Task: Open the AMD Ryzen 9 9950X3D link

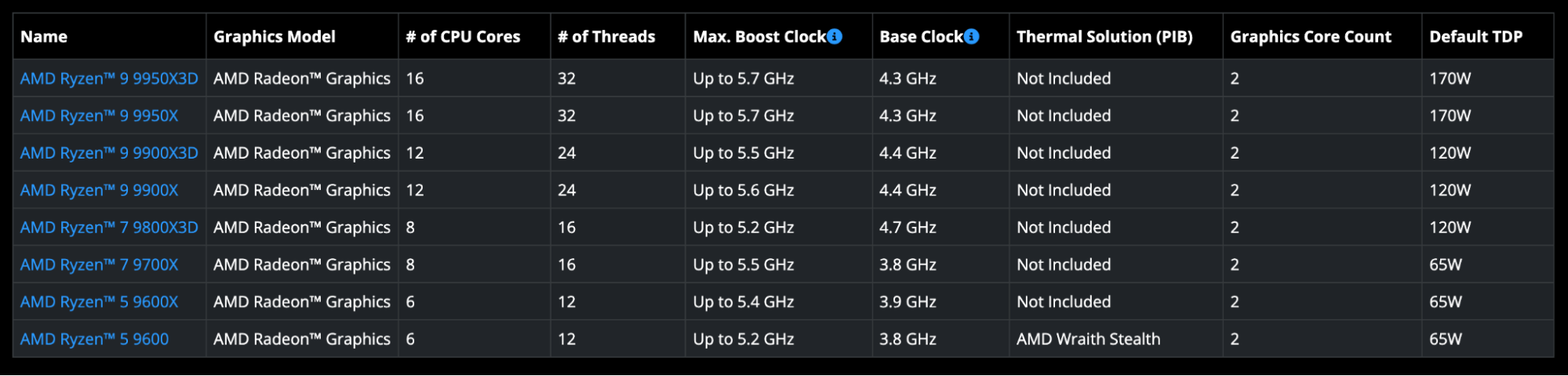Action: click(109, 78)
